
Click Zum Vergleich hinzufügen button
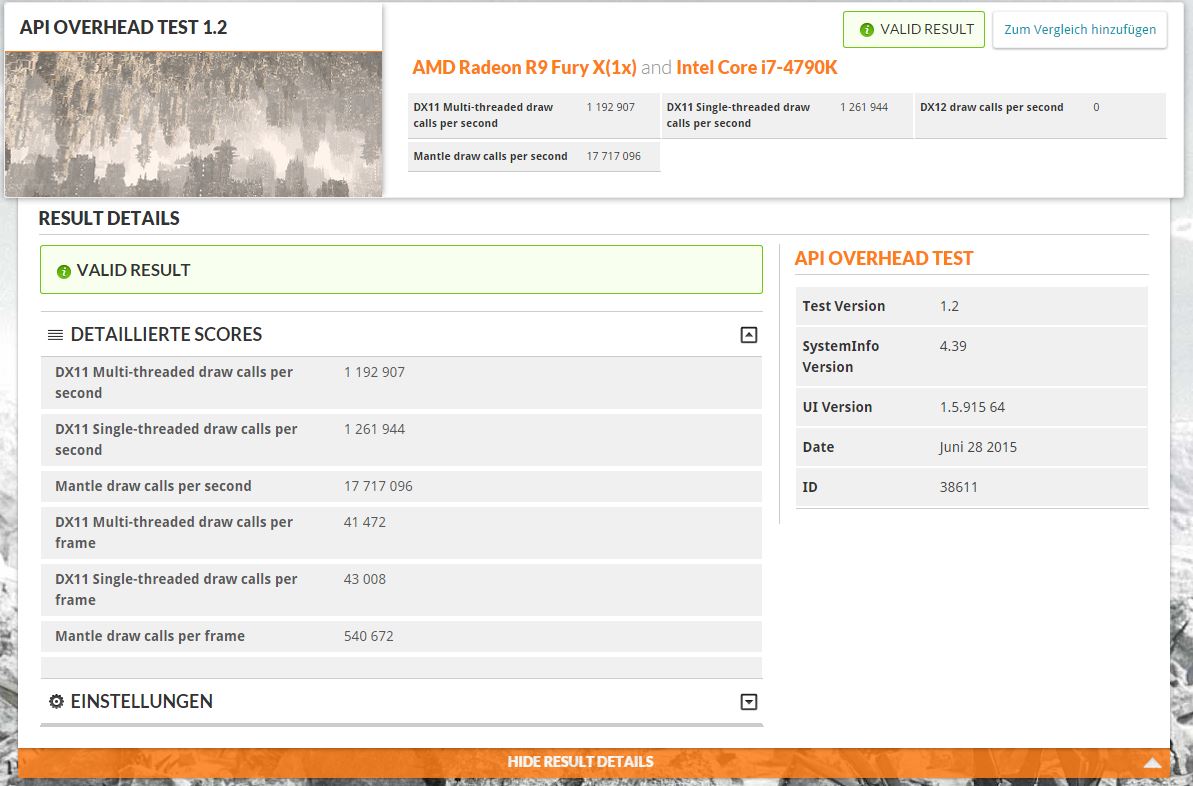(x=1080, y=30)
